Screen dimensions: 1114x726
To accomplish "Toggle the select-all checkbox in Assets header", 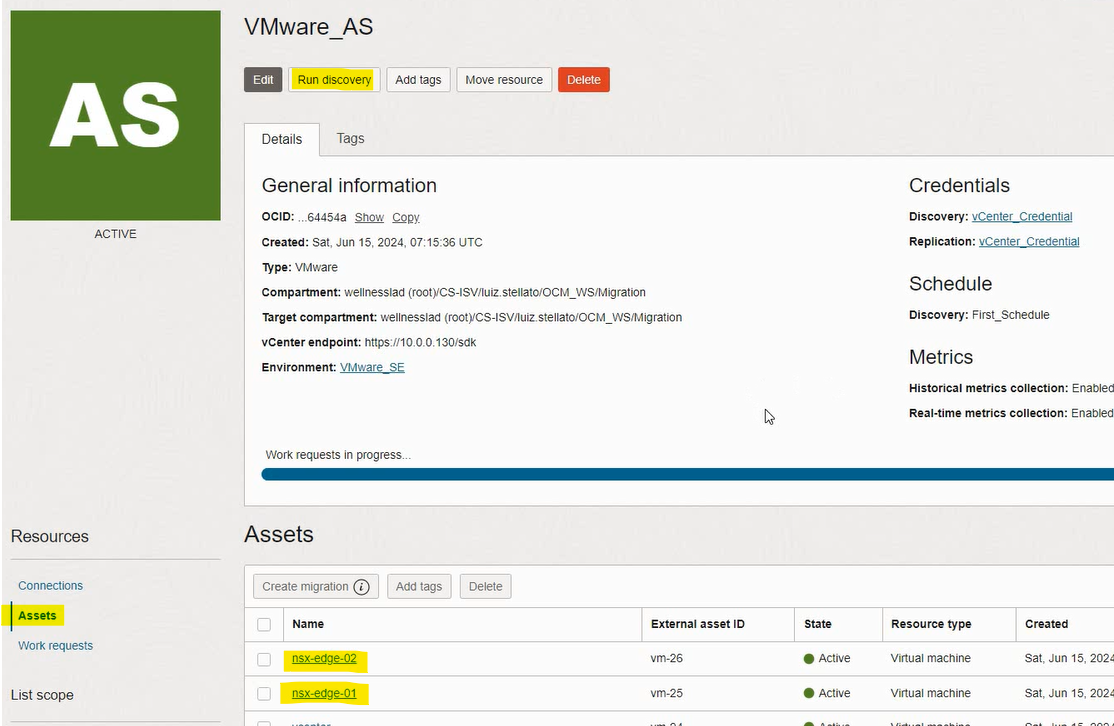I will [264, 624].
